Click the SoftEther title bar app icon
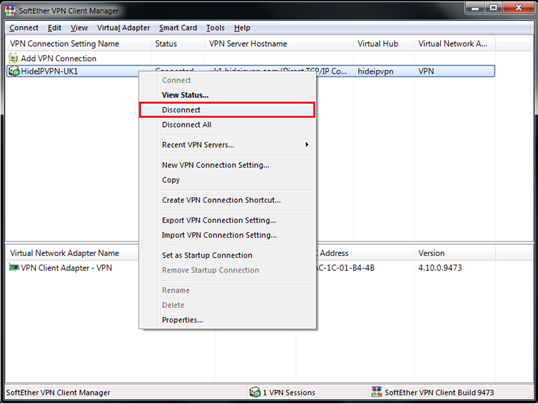The width and height of the screenshot is (538, 404). pyautogui.click(x=10, y=11)
